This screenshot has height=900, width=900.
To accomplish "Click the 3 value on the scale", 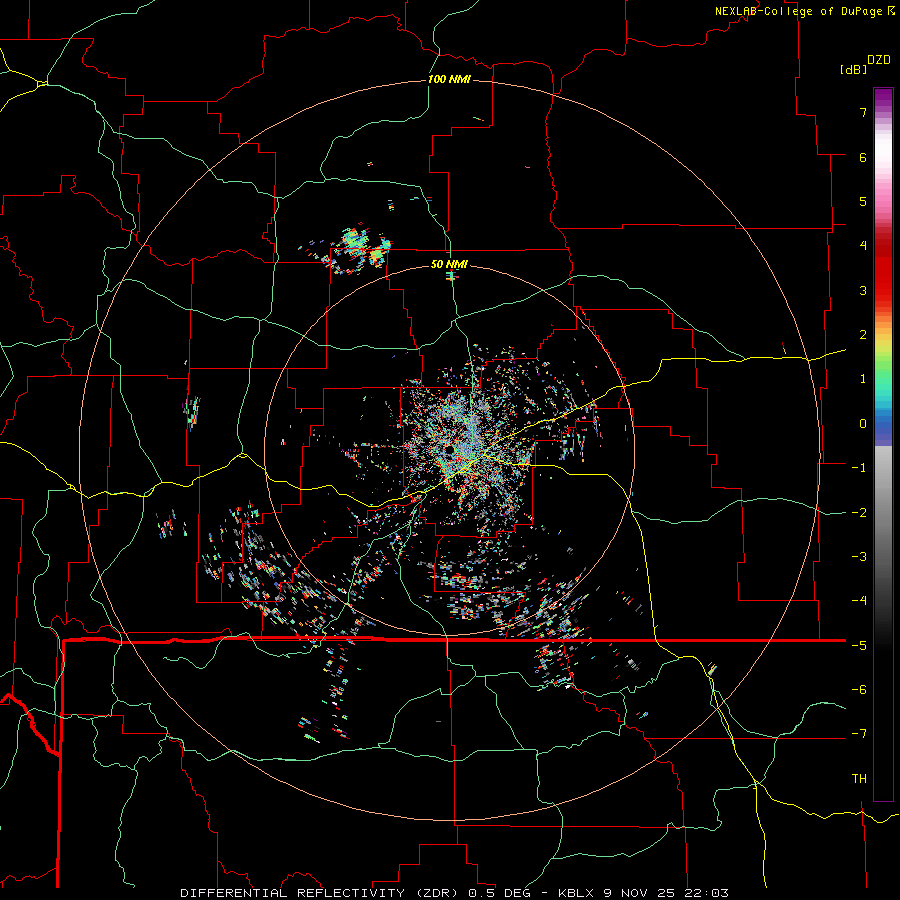I will tap(863, 290).
